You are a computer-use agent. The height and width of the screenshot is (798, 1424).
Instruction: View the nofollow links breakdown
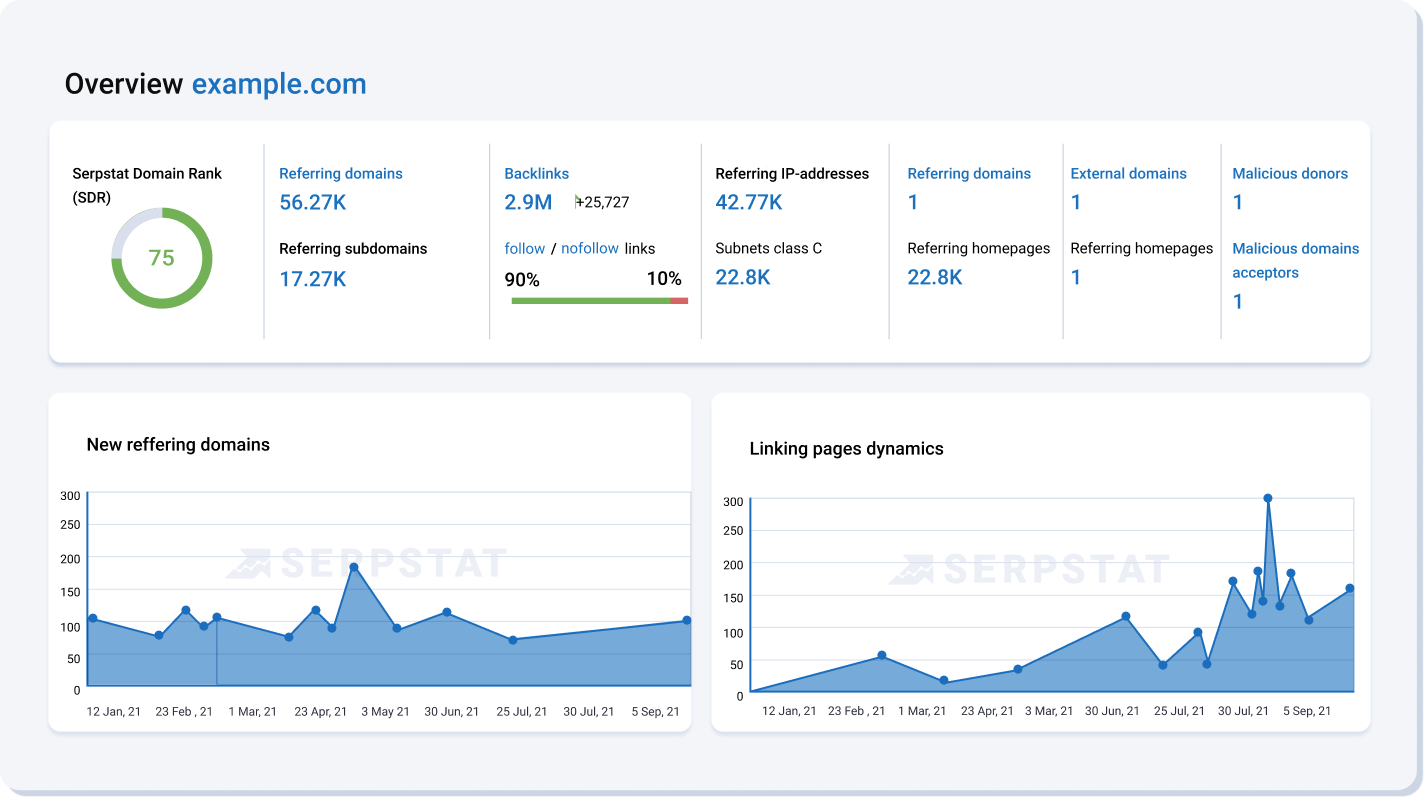590,248
